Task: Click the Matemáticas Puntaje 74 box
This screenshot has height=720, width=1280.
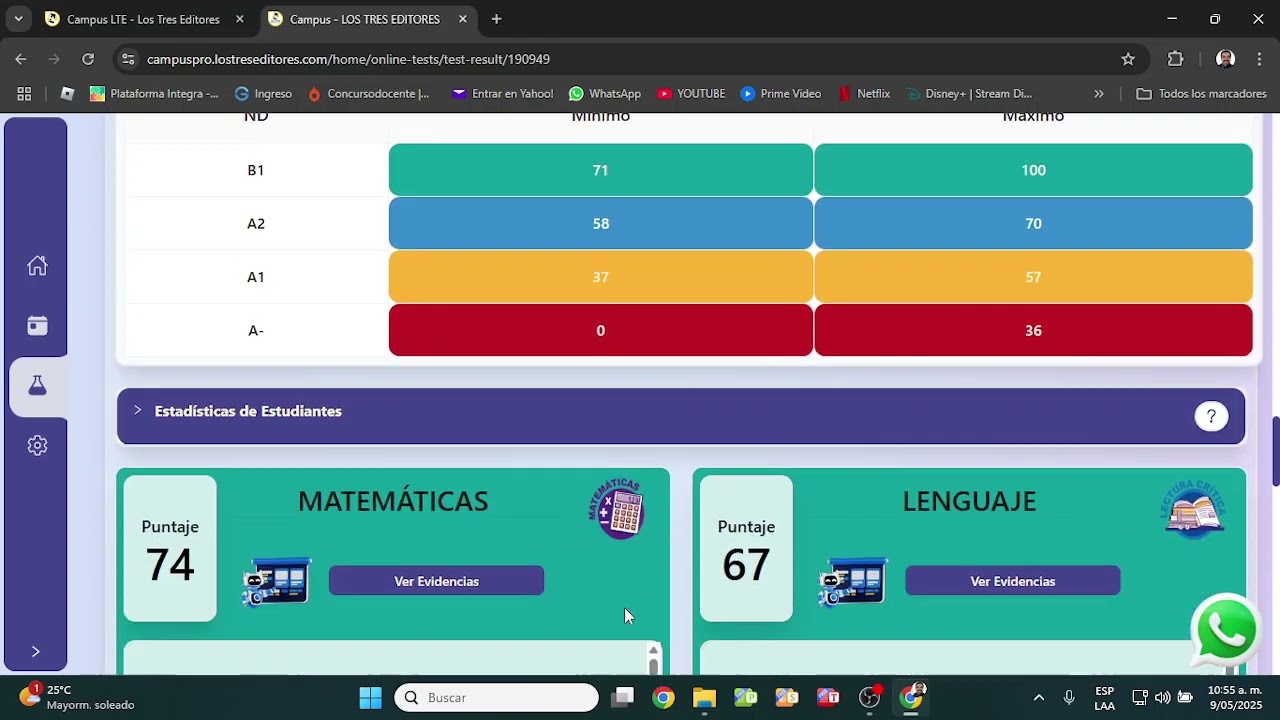Action: (x=170, y=548)
